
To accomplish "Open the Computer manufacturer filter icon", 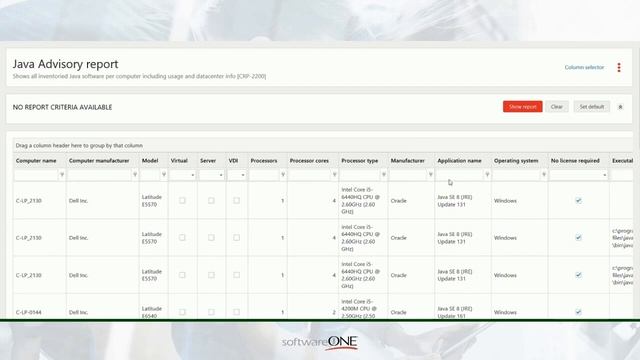I will [x=135, y=175].
